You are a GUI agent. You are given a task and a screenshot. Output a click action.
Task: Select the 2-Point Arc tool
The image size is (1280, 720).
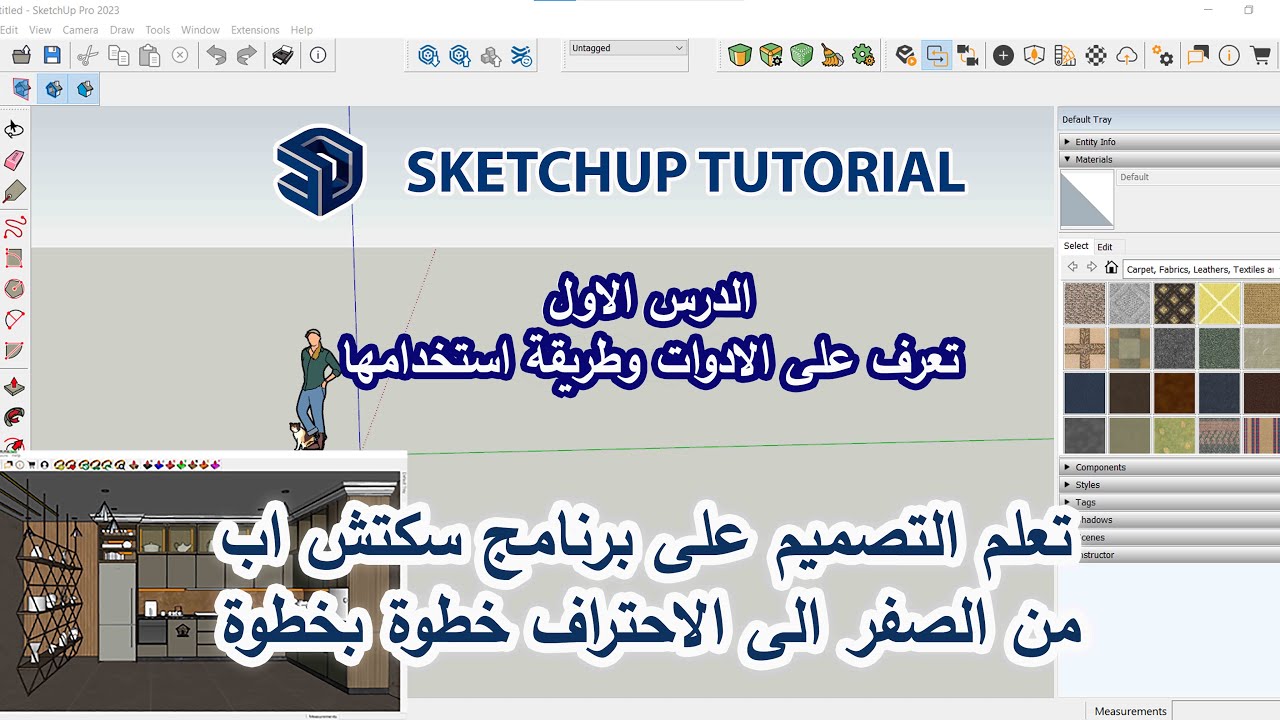click(x=14, y=320)
